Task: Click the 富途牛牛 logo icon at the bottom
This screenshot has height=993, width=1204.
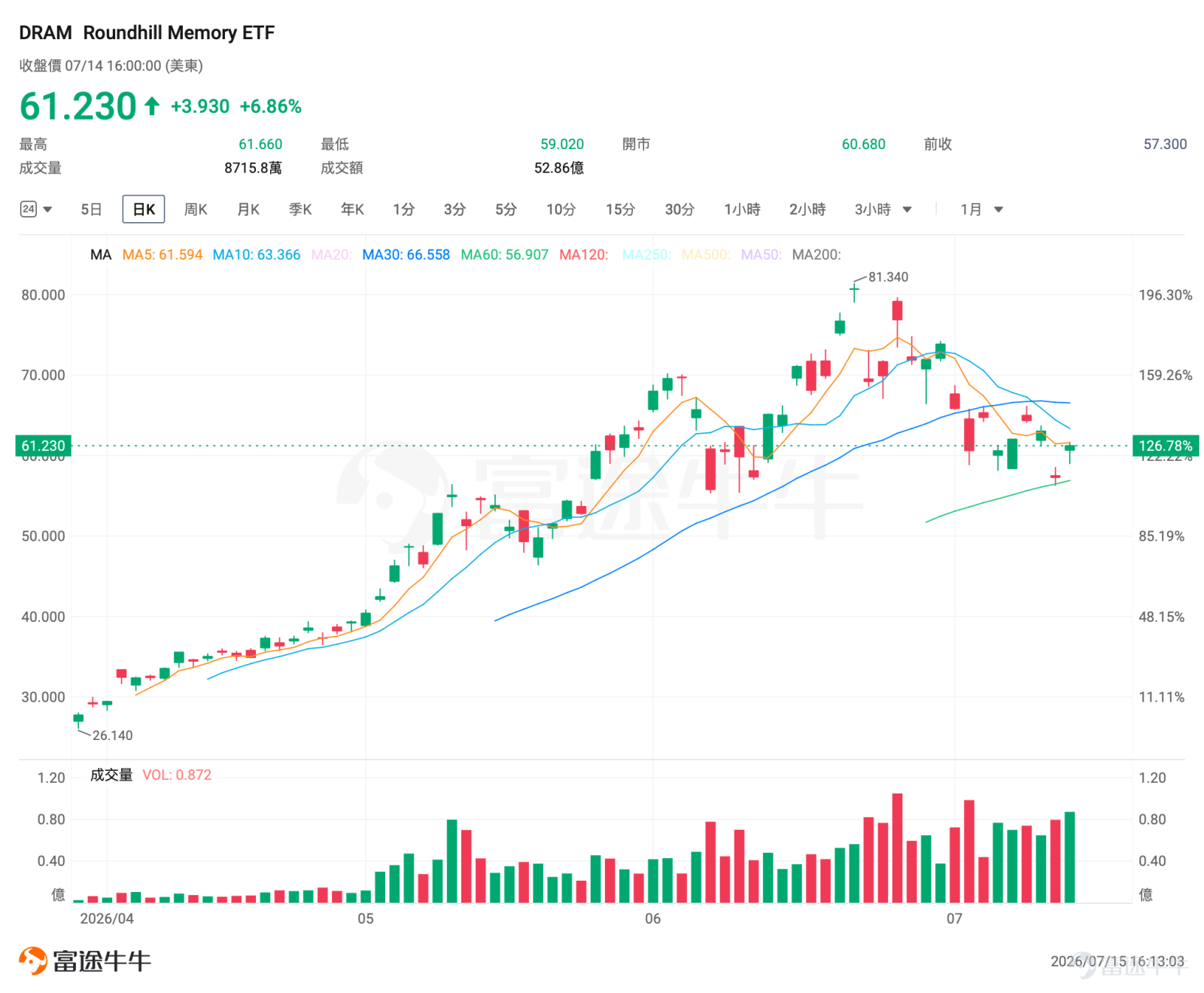Action: tap(33, 961)
